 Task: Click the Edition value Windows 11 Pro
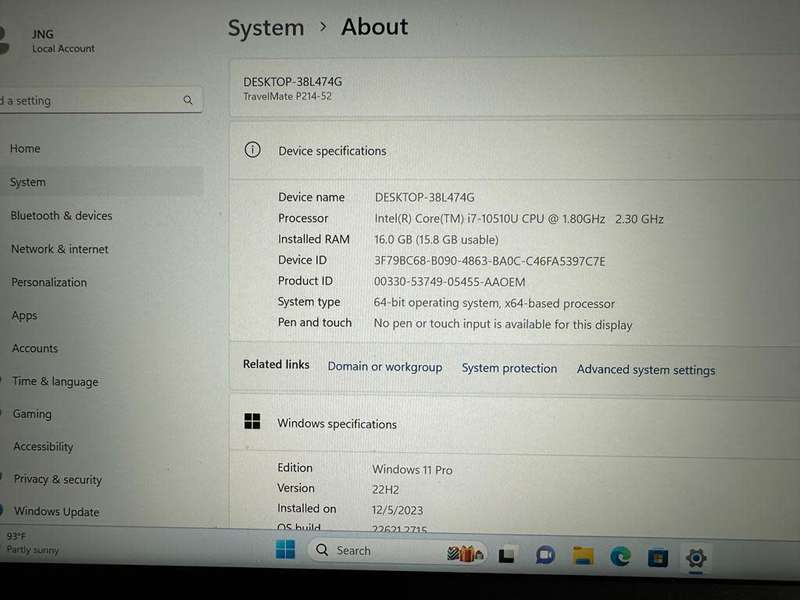412,470
